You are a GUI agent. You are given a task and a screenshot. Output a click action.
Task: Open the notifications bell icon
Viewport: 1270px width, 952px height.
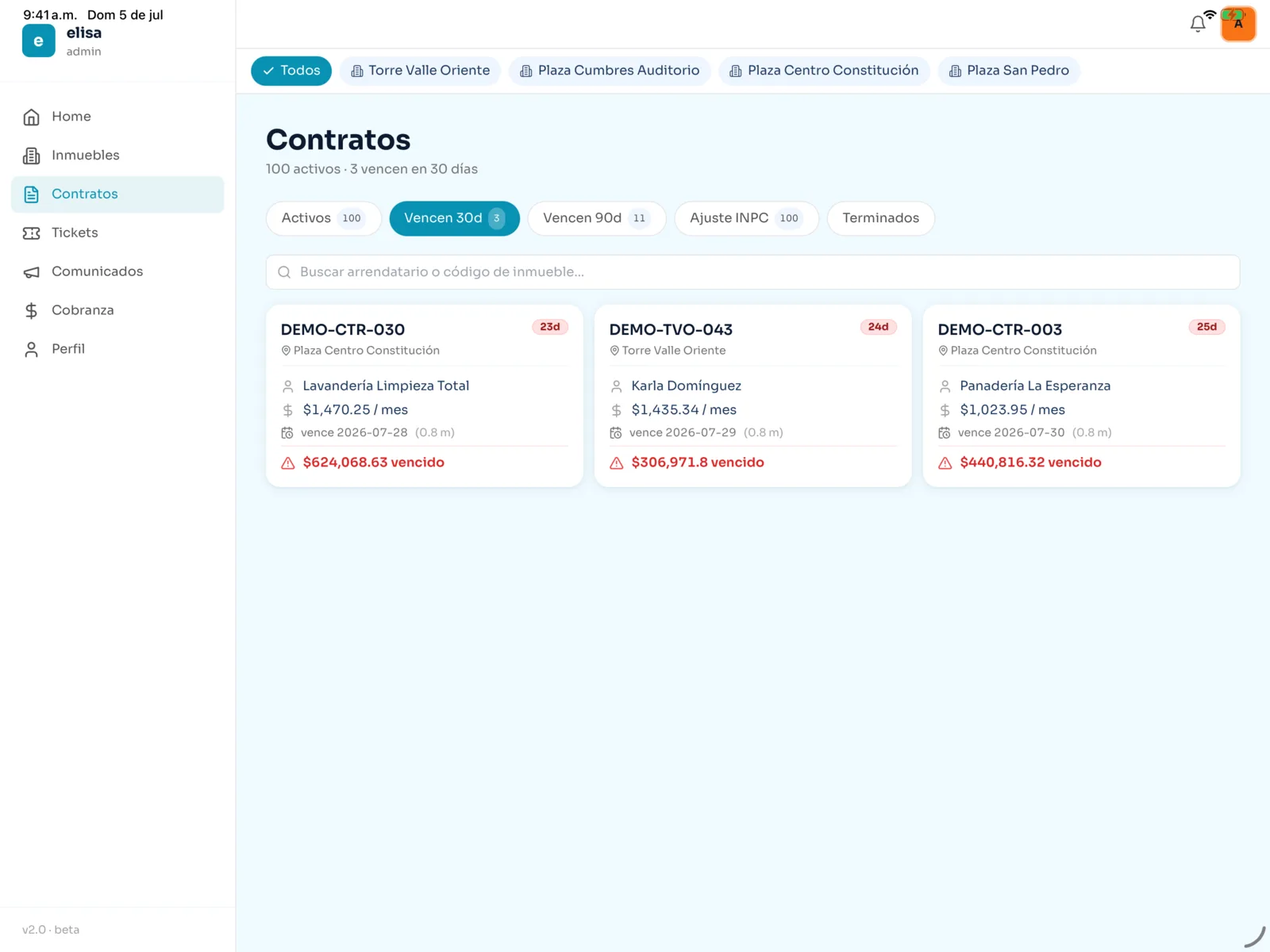coord(1198,25)
